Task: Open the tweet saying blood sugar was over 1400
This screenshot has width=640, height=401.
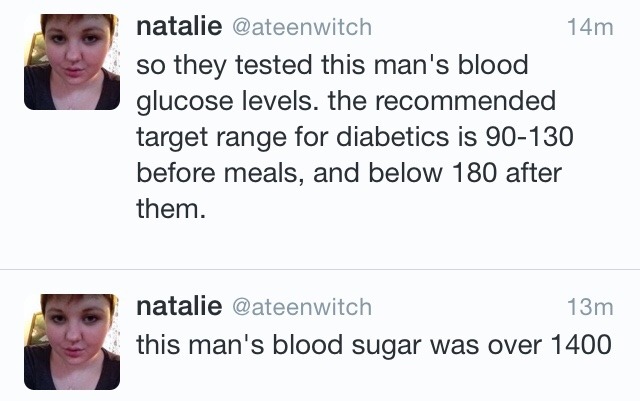Action: 372,344
